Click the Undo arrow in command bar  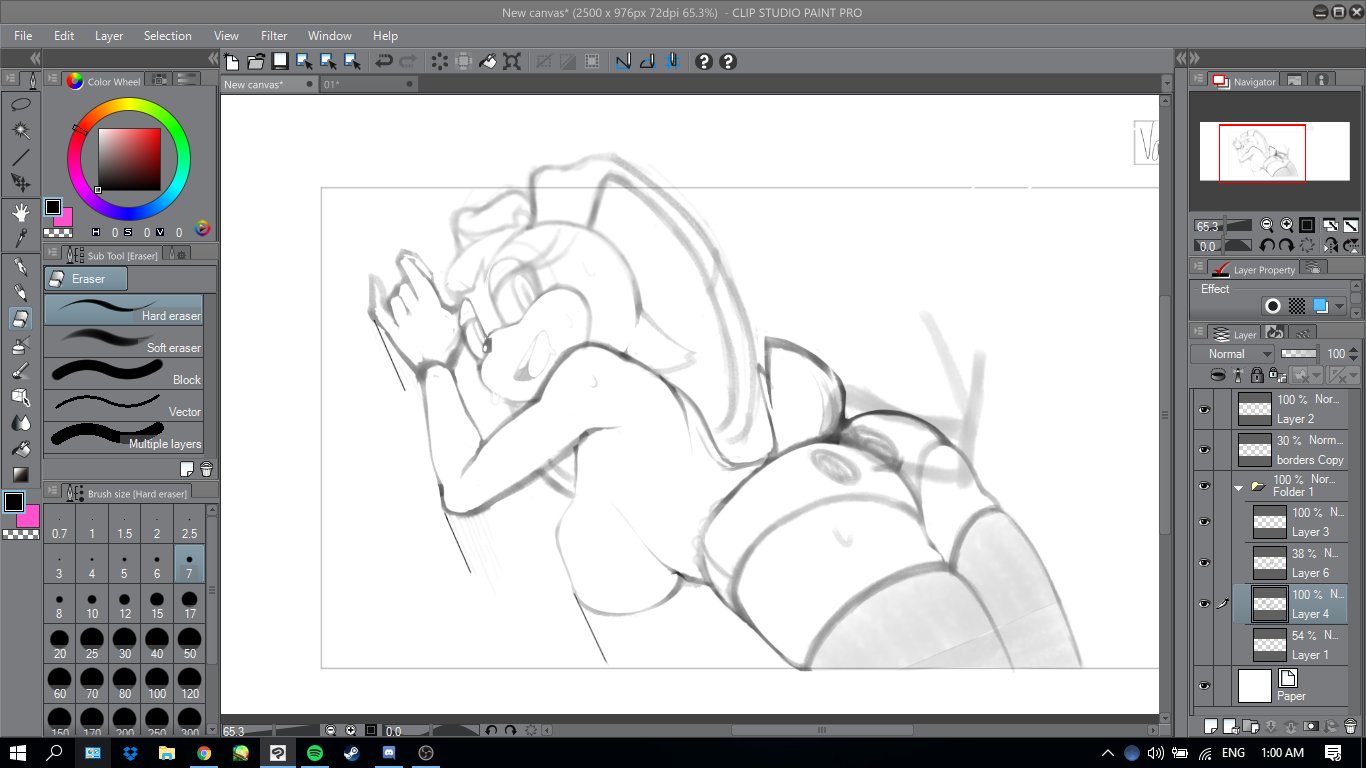(x=383, y=62)
